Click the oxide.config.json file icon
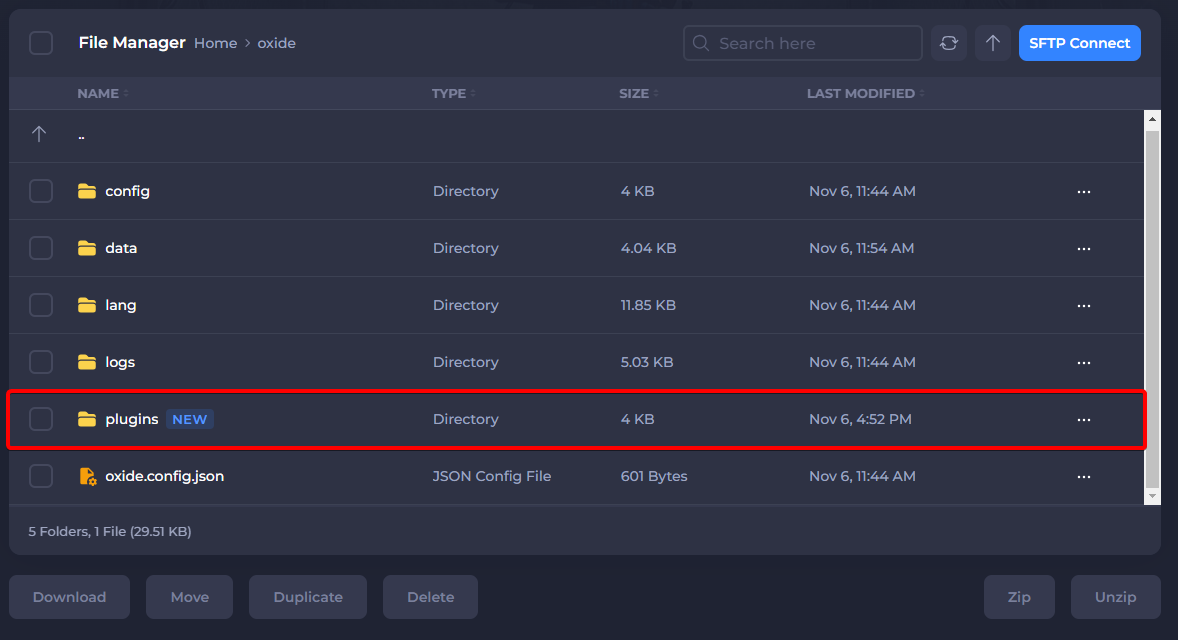Viewport: 1178px width, 640px height. 87,476
